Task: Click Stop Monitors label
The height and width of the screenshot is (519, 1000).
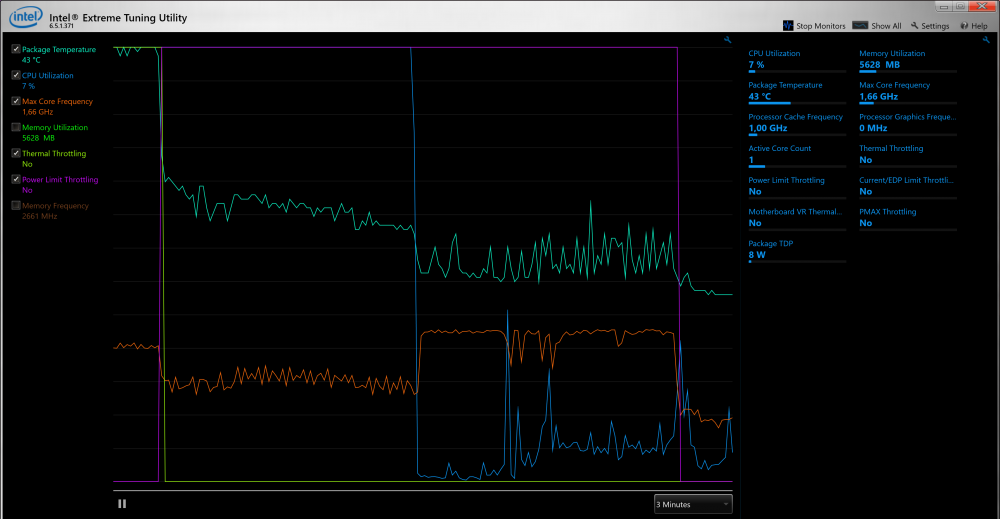Action: click(821, 26)
